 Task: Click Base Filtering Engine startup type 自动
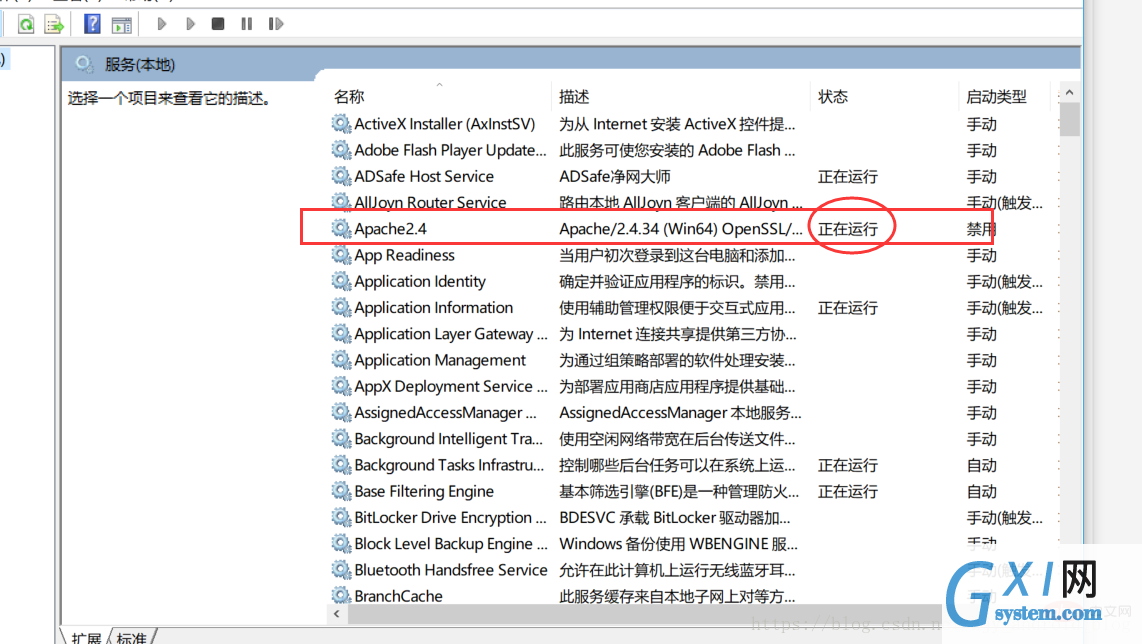tap(981, 491)
